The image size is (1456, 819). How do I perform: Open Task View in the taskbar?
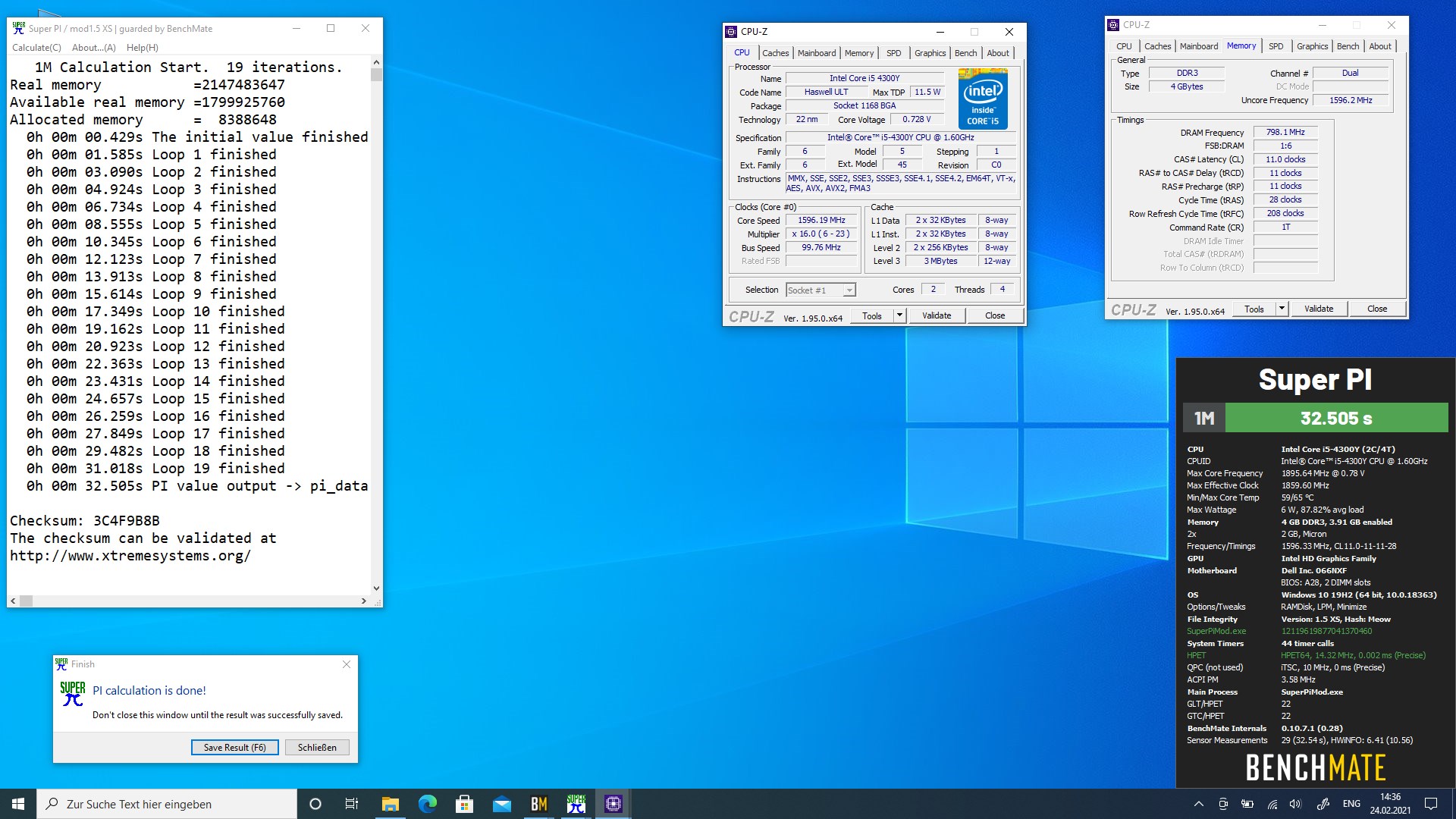click(x=352, y=804)
